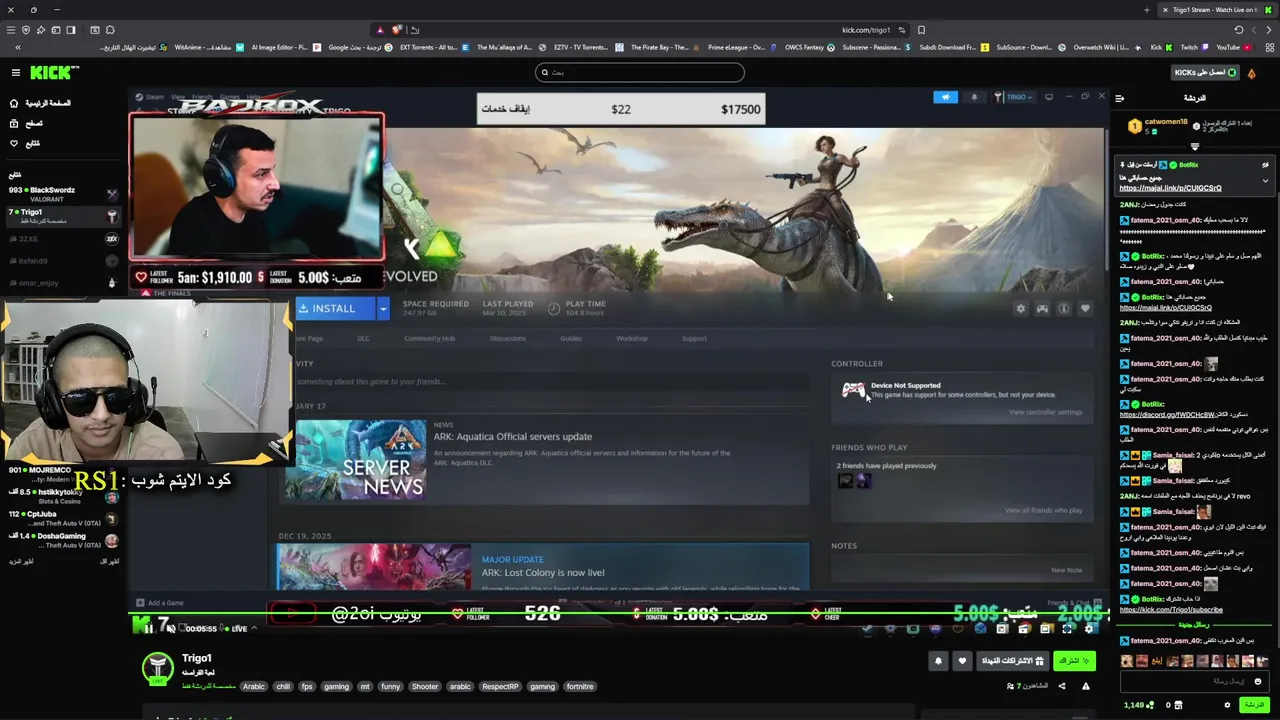1280x720 pixels.
Task: Open DoshaGaming recommended channel
Action: tap(62, 540)
